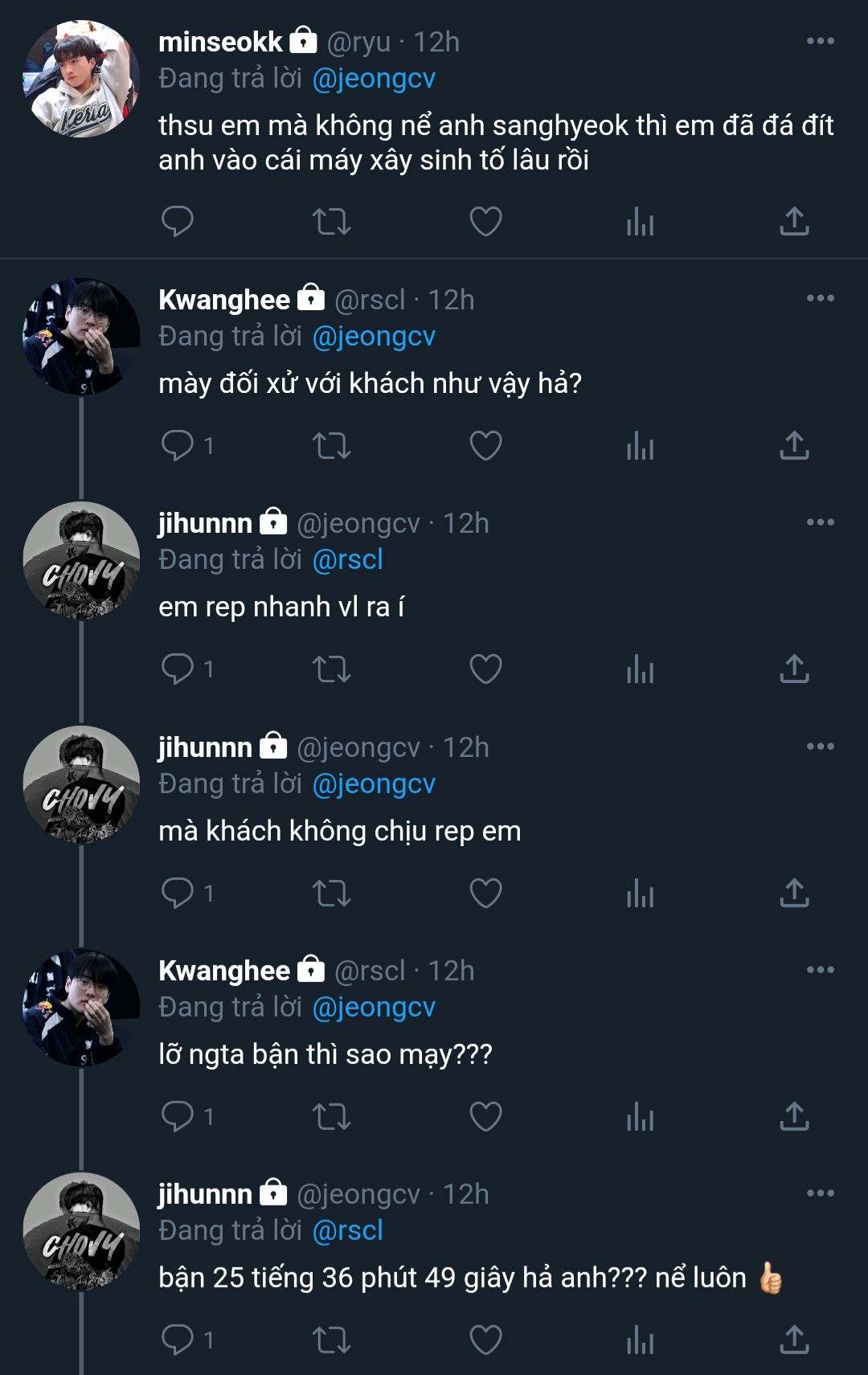Reply to minseokk's tweet

177,221
